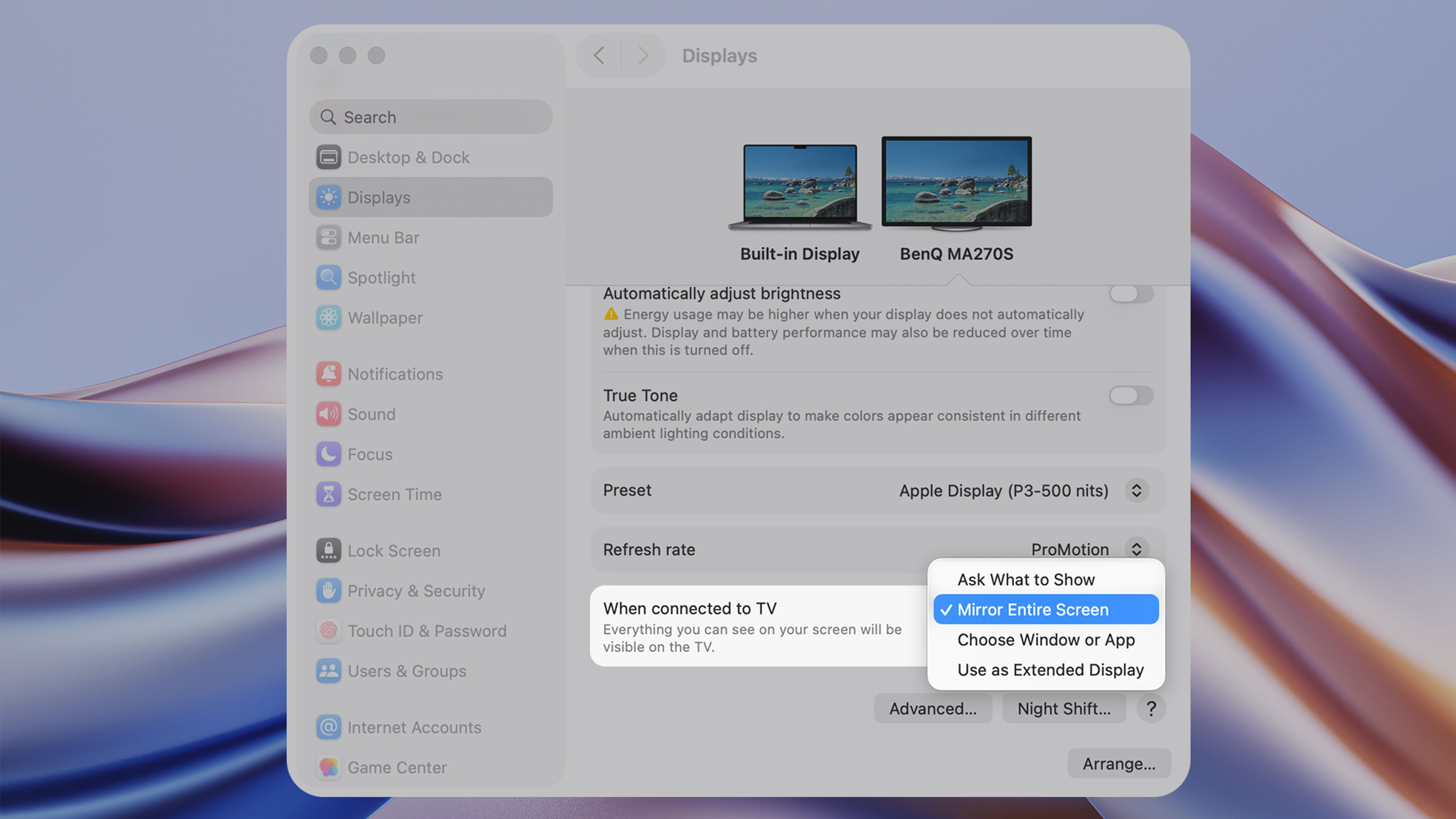Click the Sound speaker icon
1456x819 pixels.
point(328,414)
